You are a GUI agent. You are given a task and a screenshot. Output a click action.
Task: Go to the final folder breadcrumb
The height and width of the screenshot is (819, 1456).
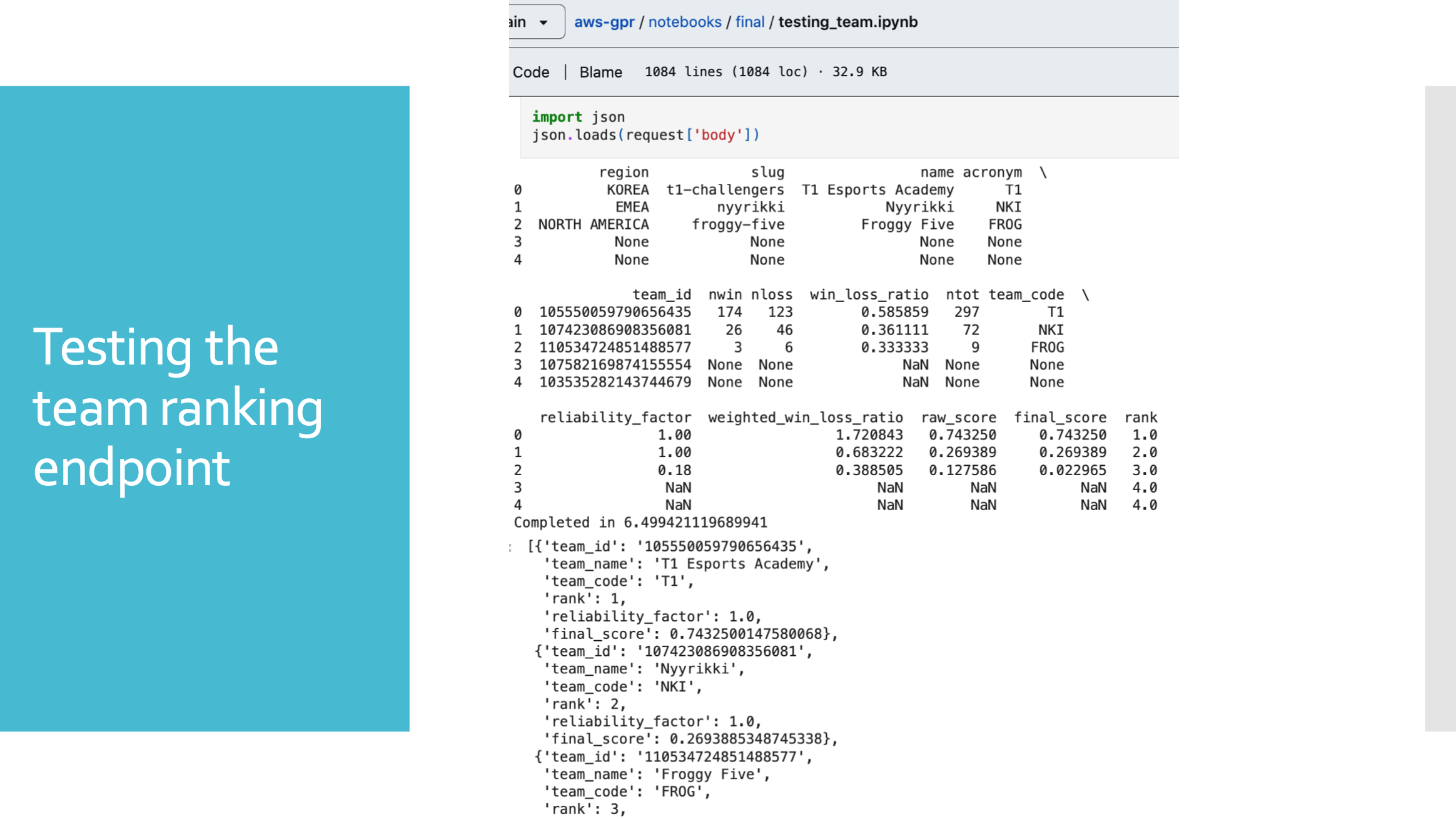point(749,22)
